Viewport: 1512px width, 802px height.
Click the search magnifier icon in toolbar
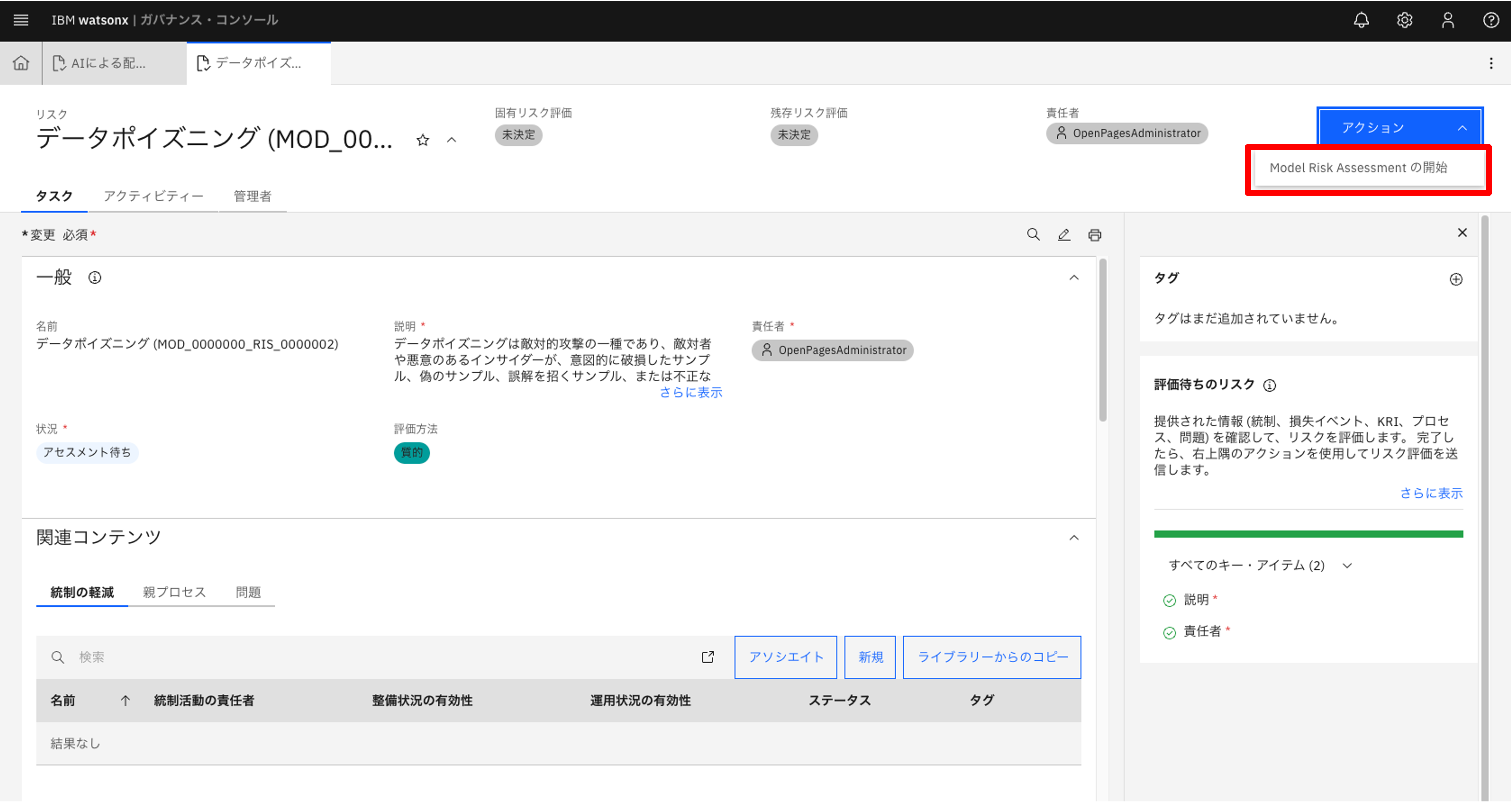click(1033, 235)
